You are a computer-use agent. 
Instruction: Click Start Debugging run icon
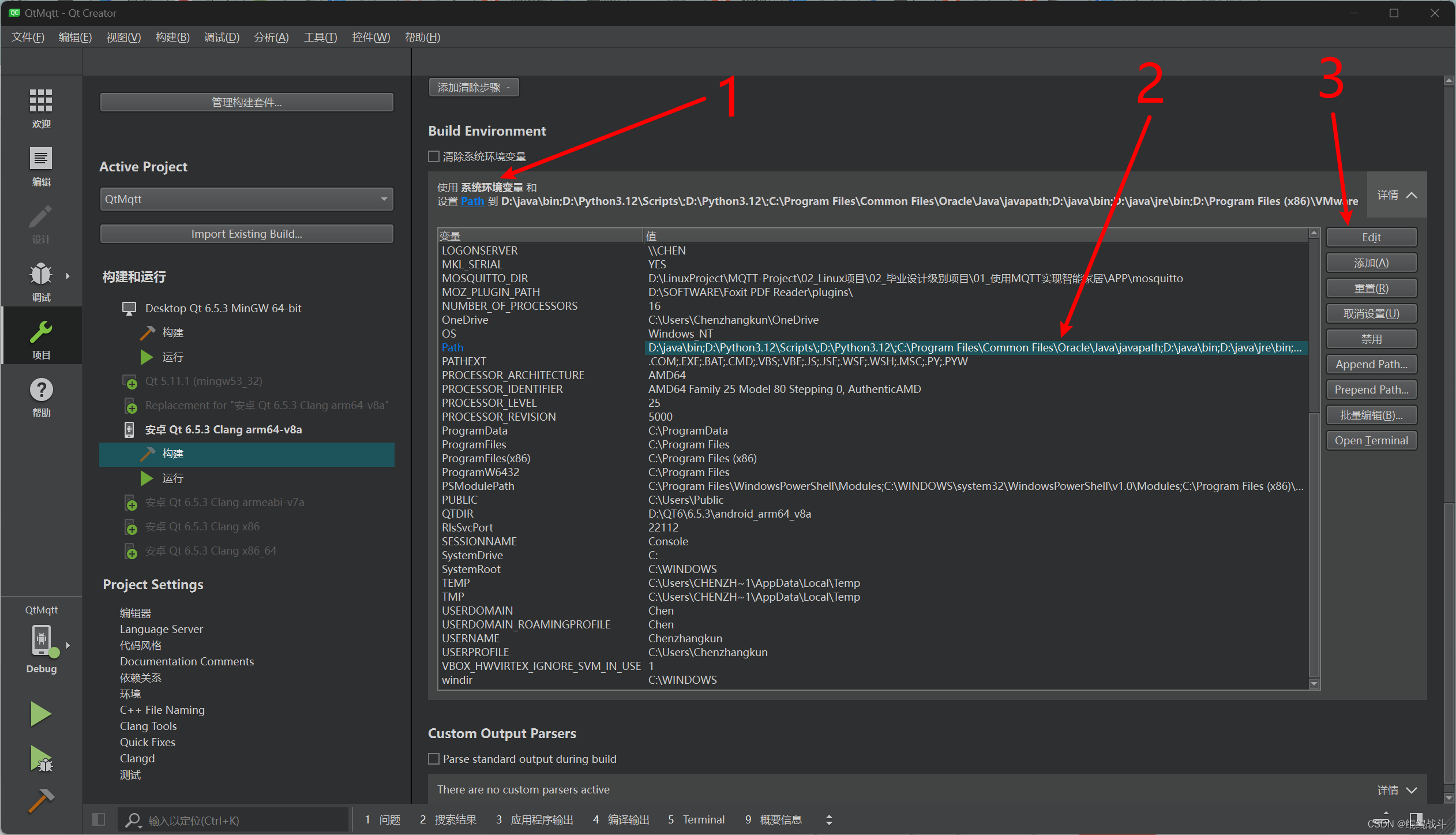(40, 758)
